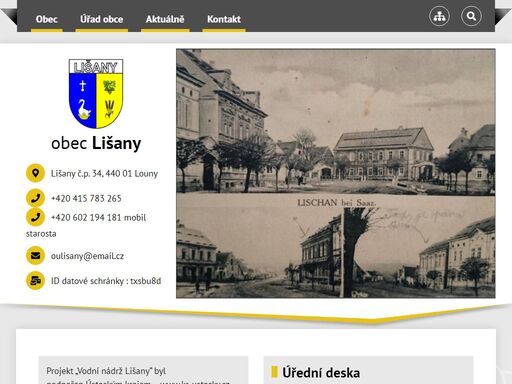Call mobile number +420 602 194 181
Viewport: 512px width, 384px height.
pos(87,217)
